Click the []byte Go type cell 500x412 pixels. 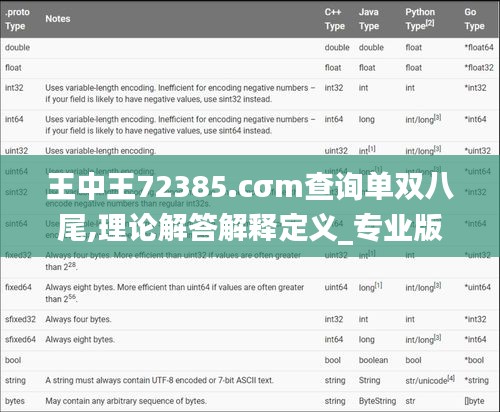pyautogui.click(x=474, y=401)
